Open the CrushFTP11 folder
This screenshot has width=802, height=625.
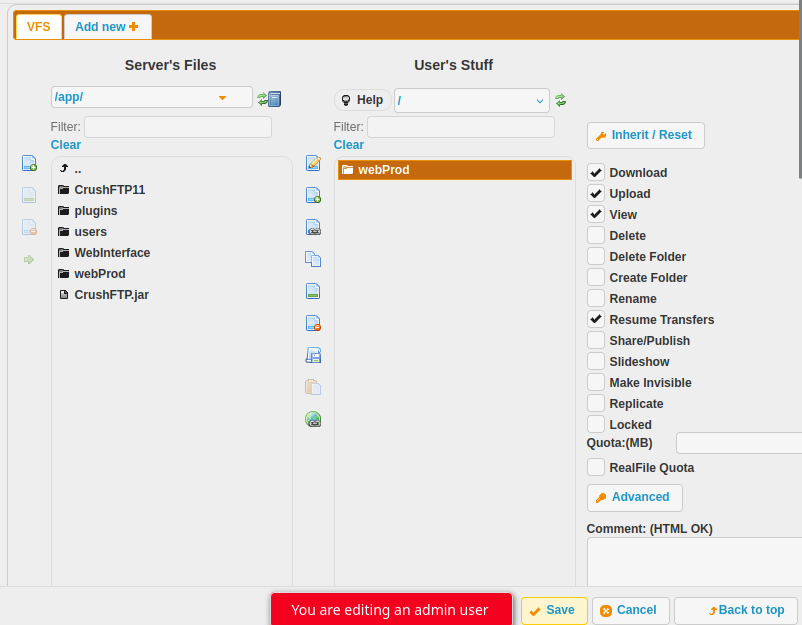point(109,190)
